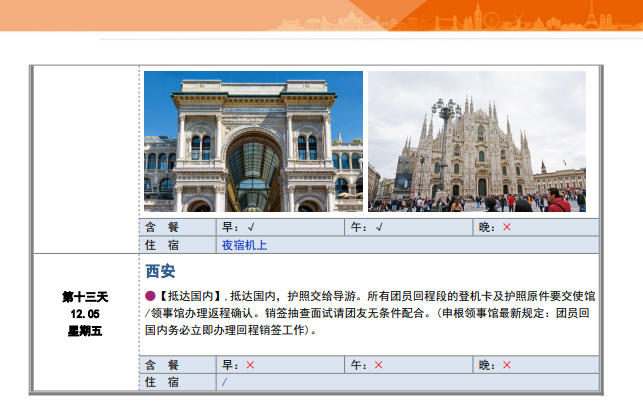
Task: Click the red cross beside 晚 in Xi'an table
Action: click(x=507, y=365)
